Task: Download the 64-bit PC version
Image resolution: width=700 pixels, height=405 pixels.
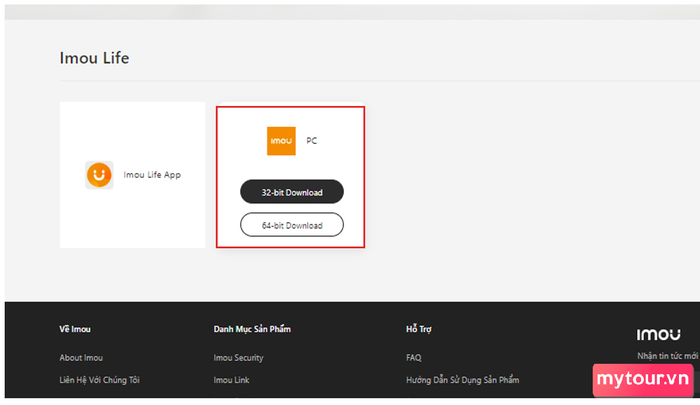Action: [292, 225]
